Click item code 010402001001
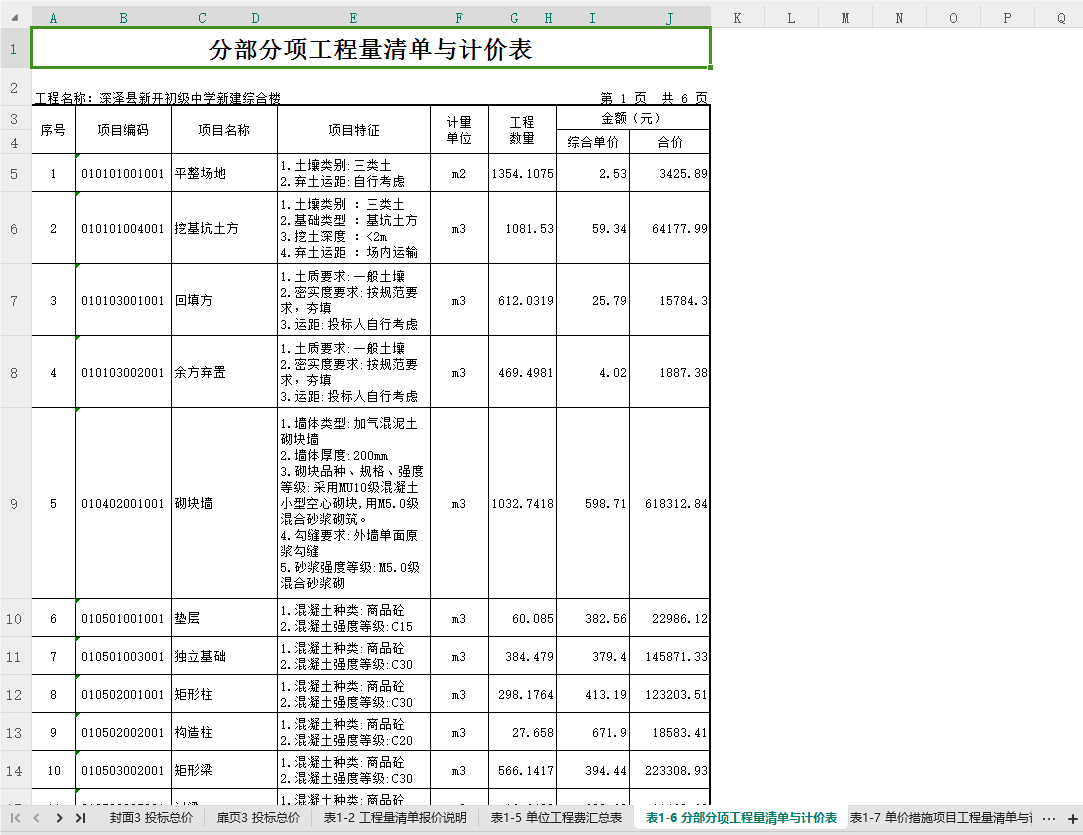 tap(123, 503)
